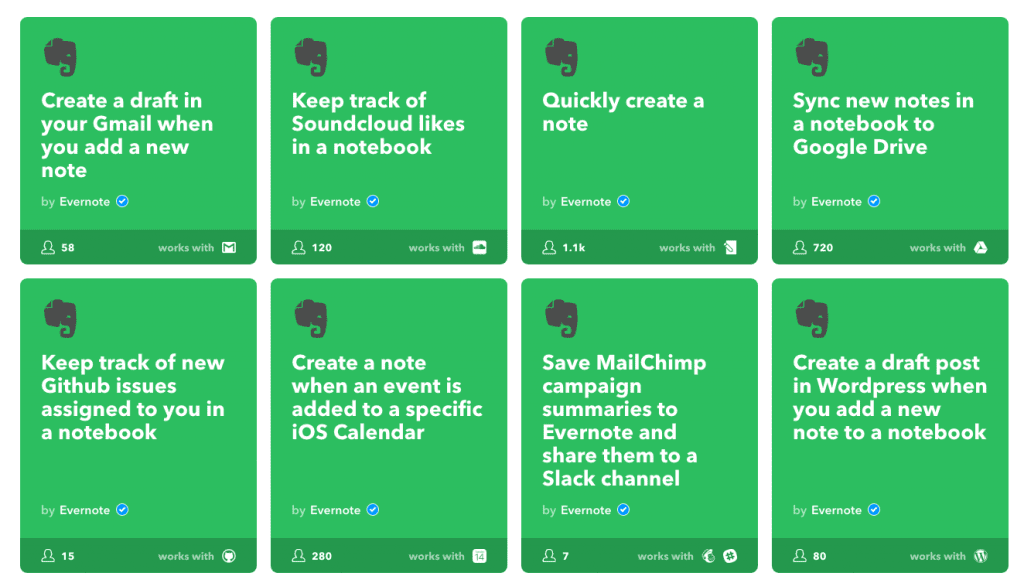Open the 'Quickly create a note' applet title
1024x583 pixels.
(623, 112)
